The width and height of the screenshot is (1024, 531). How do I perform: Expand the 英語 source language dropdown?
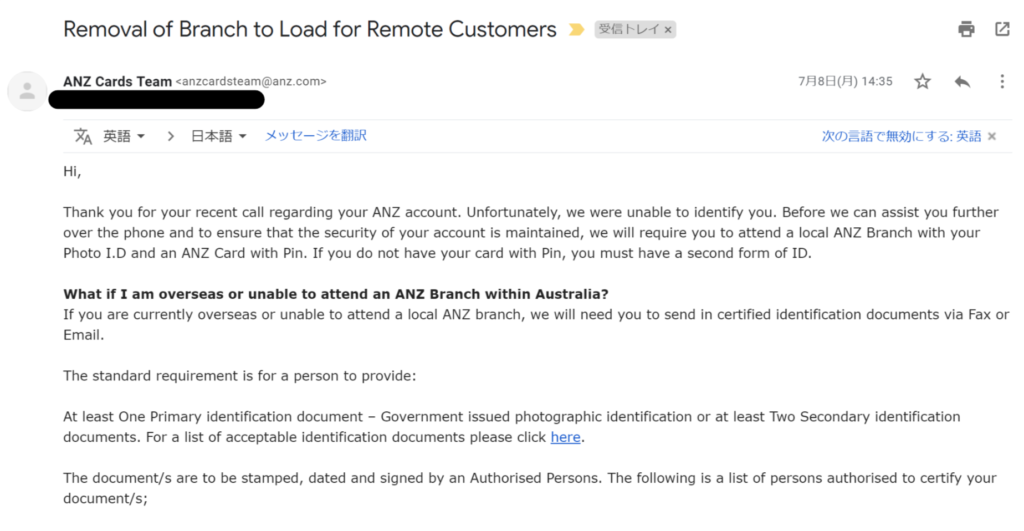(124, 136)
